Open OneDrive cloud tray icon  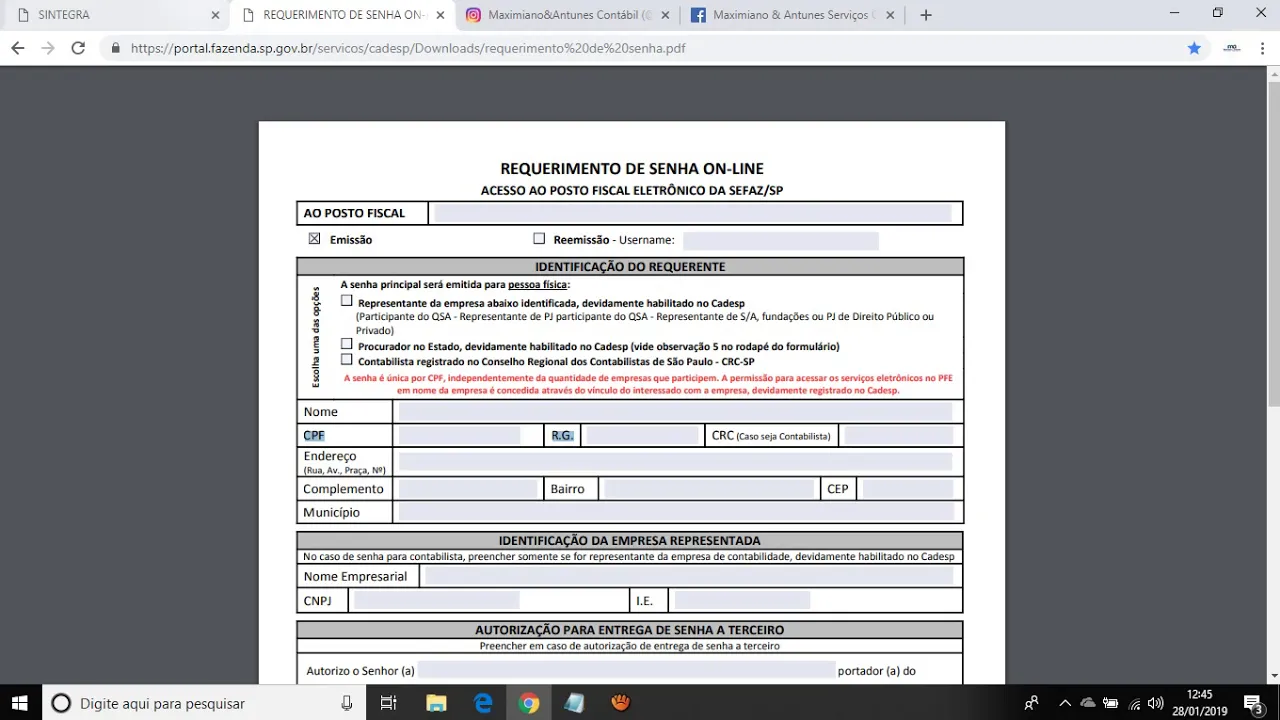1088,703
